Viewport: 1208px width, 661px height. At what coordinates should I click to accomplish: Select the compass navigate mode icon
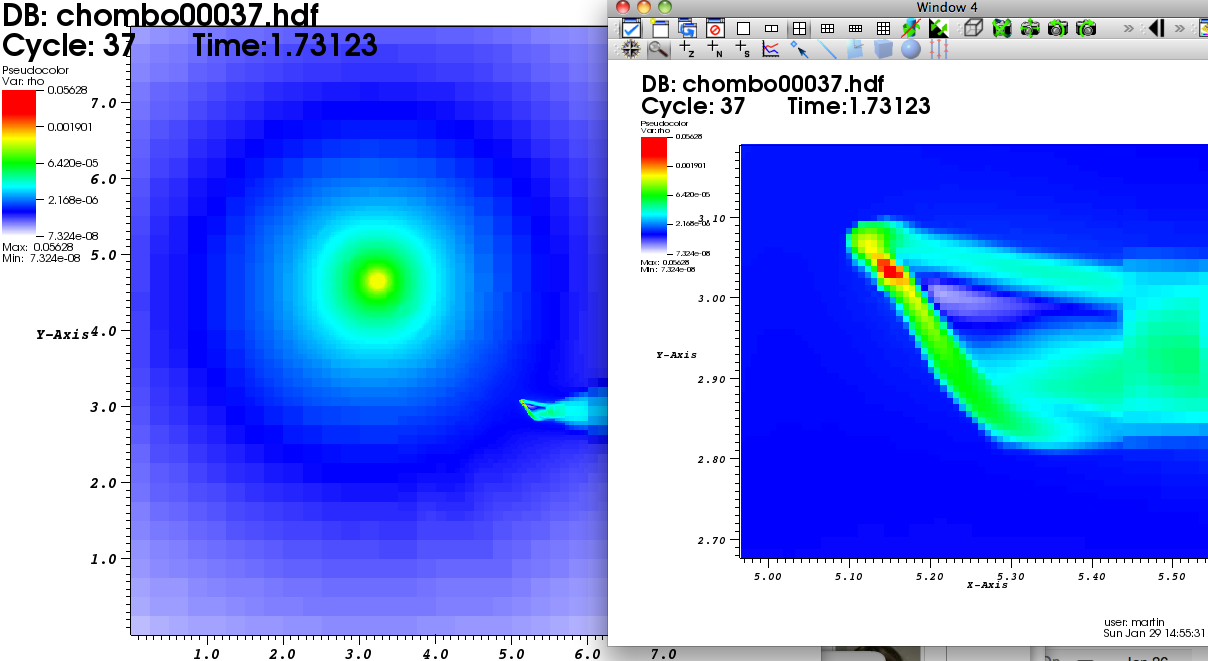pos(631,48)
